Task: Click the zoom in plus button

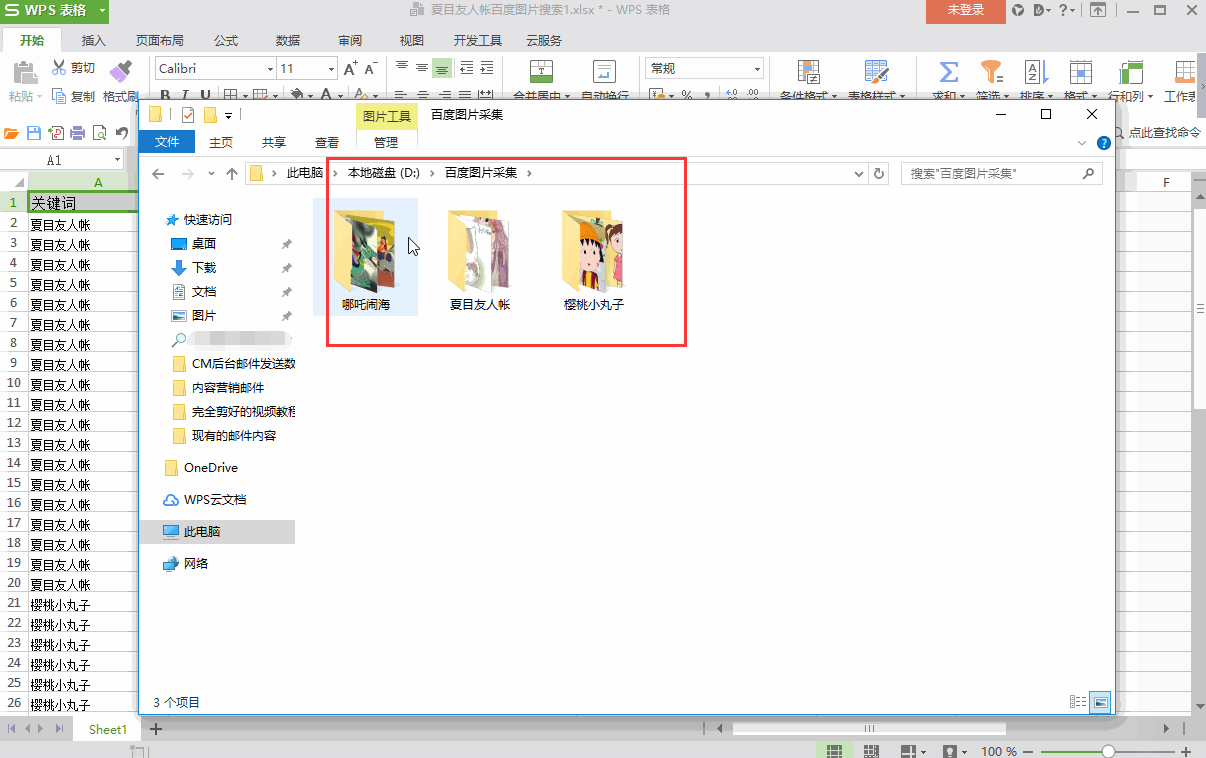Action: click(x=1187, y=751)
